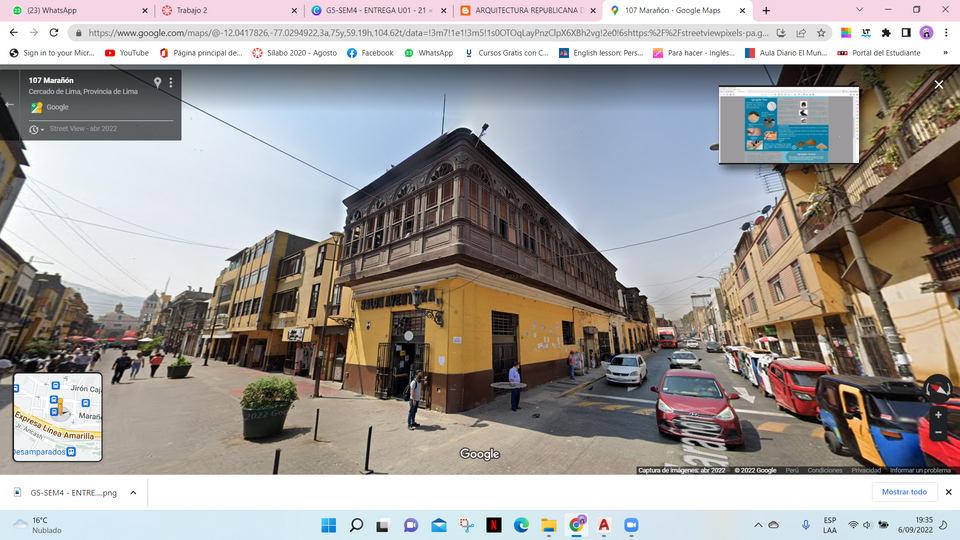The width and height of the screenshot is (960, 540).
Task: Show hidden system tray icons
Action: pyautogui.click(x=758, y=525)
